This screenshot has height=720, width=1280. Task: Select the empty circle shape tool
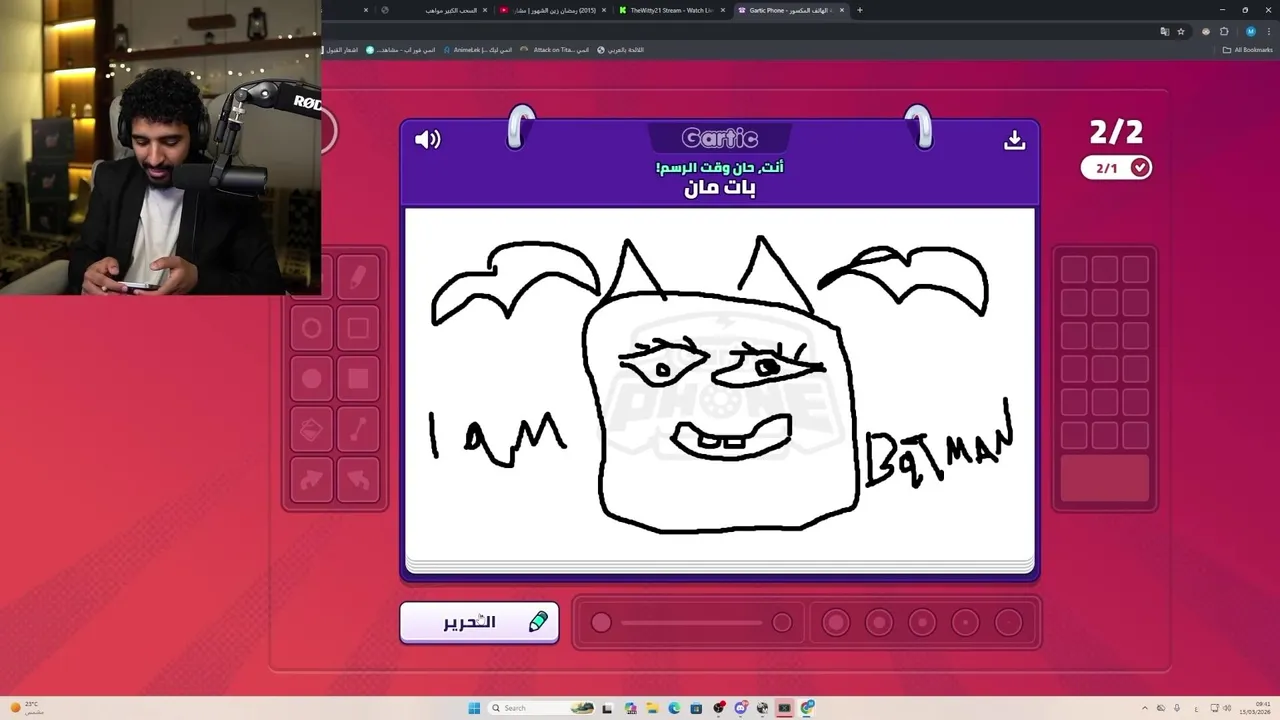[x=312, y=328]
